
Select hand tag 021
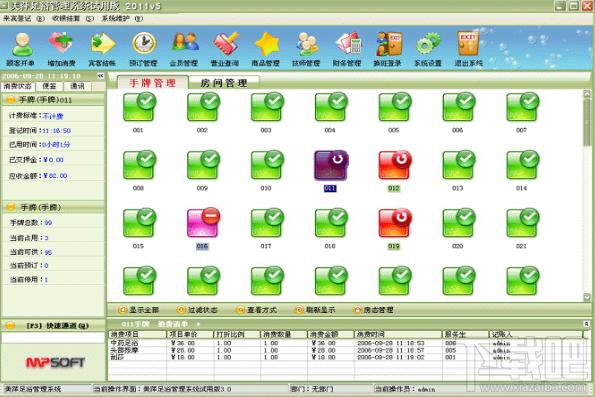[522, 223]
